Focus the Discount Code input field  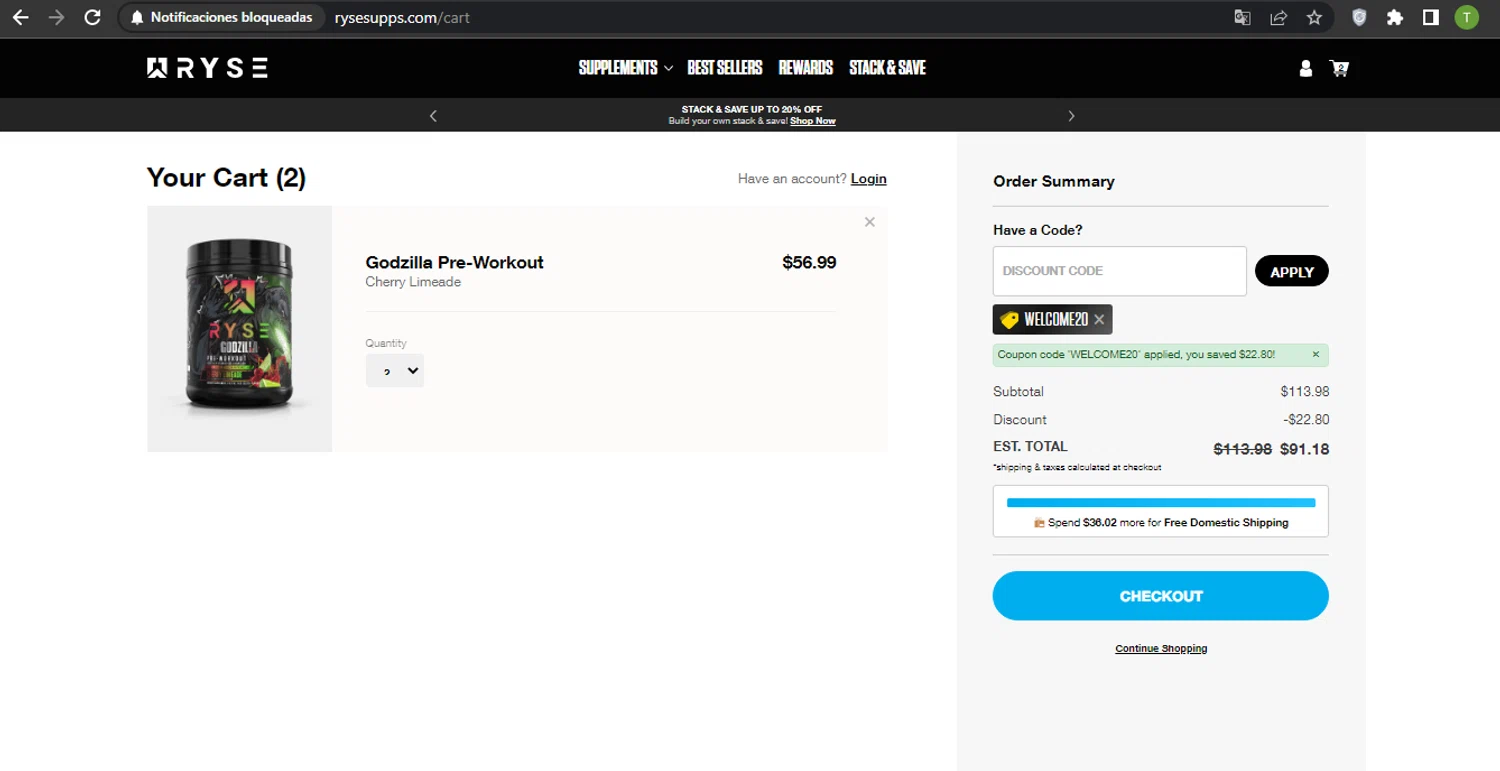tap(1119, 271)
